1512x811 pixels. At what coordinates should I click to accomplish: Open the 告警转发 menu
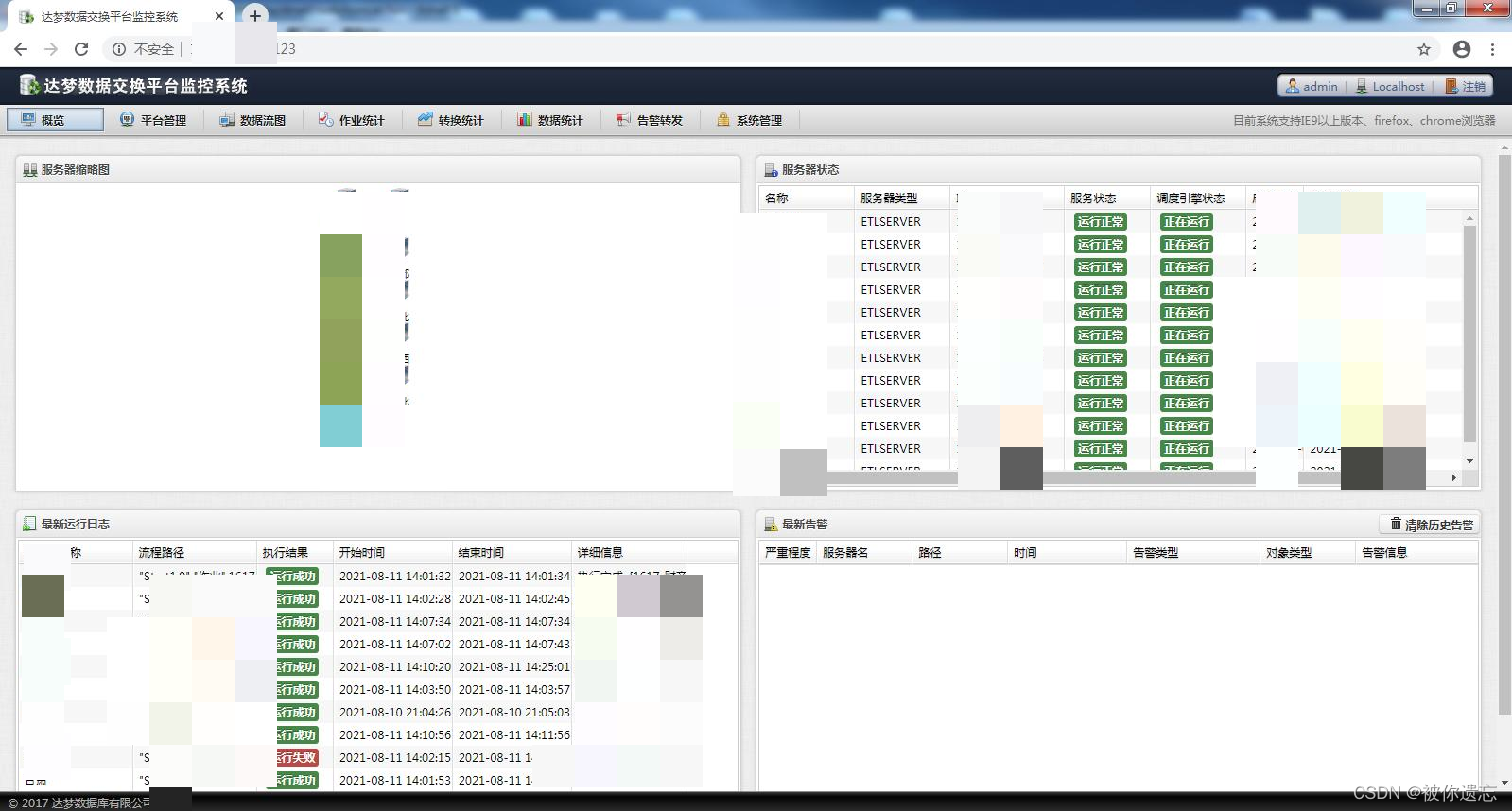pyautogui.click(x=650, y=120)
